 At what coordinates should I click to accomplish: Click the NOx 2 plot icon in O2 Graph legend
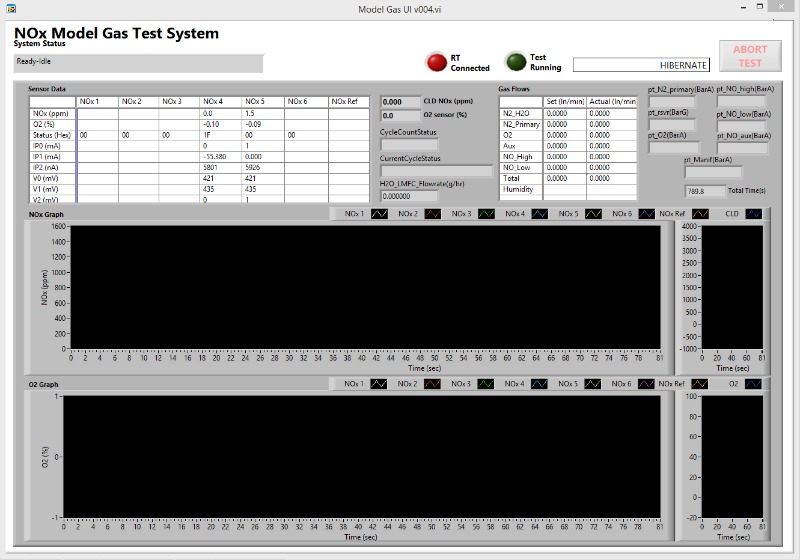coord(433,384)
